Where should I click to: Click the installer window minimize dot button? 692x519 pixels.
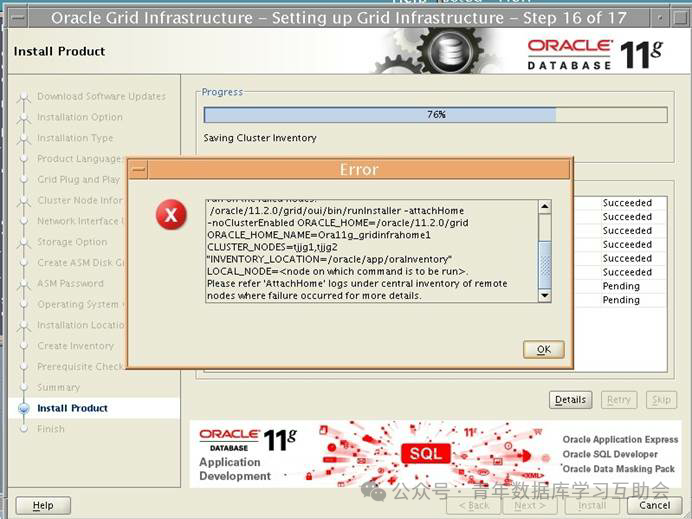[x=660, y=18]
